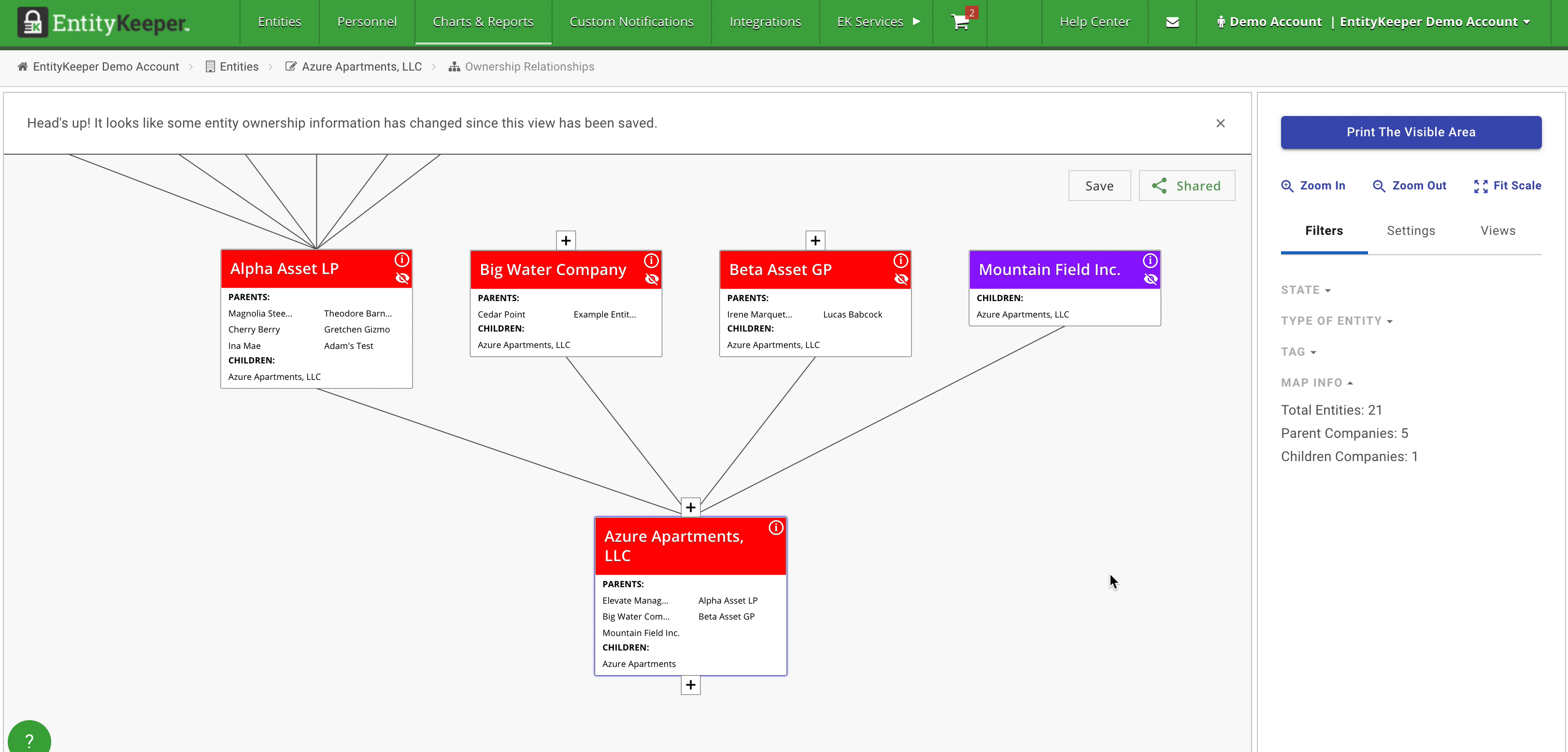
Task: Go to Entities breadcrumb
Action: click(x=232, y=66)
